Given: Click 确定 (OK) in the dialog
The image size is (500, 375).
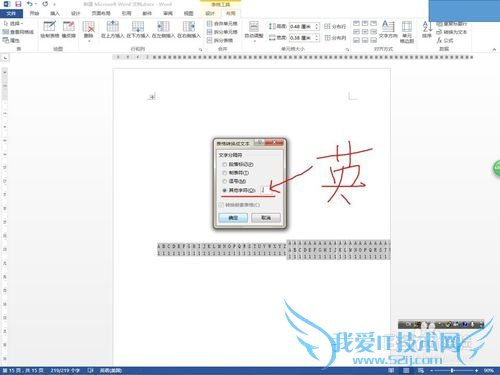Looking at the screenshot, I should click(x=233, y=218).
